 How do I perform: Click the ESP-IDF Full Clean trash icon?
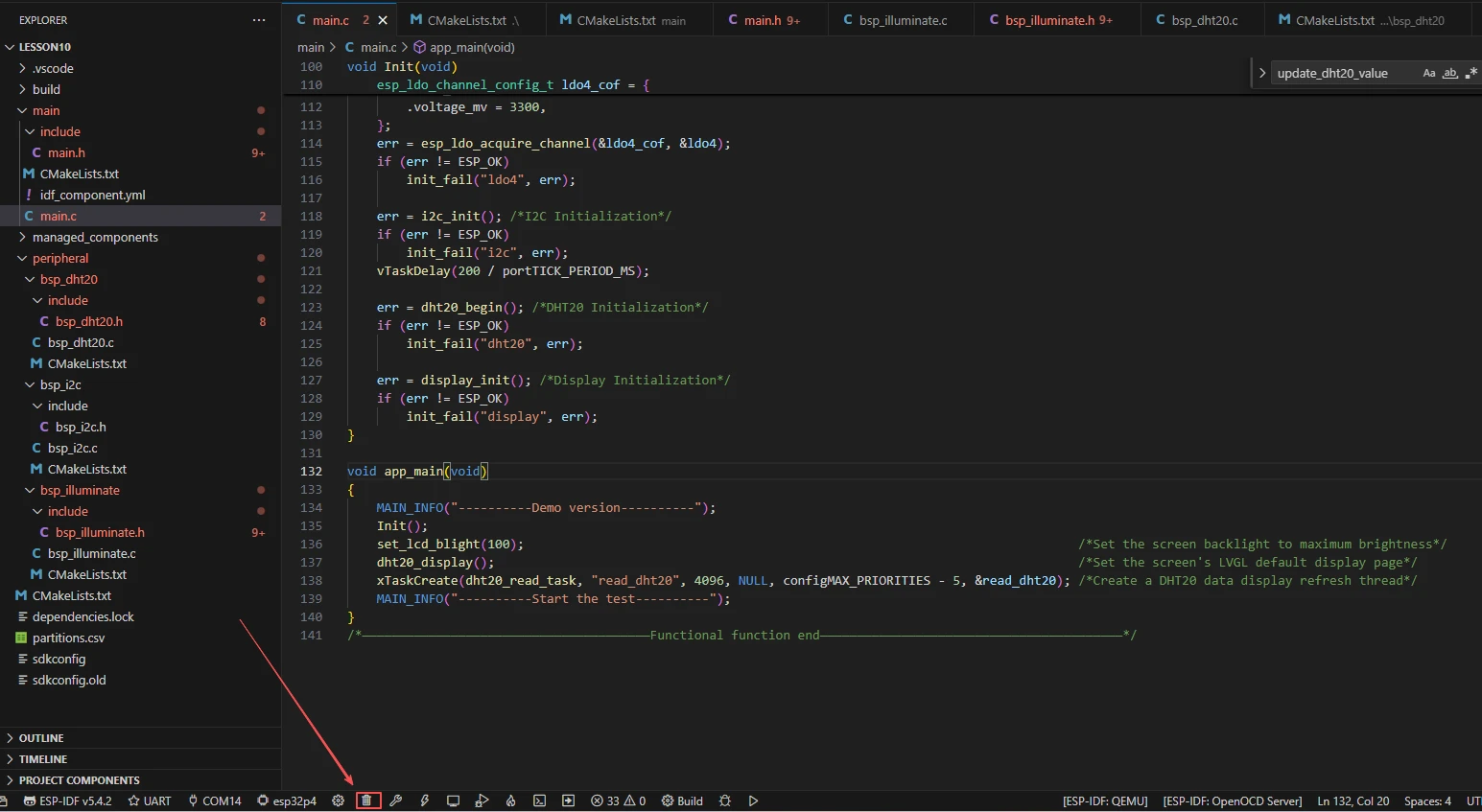pos(367,800)
